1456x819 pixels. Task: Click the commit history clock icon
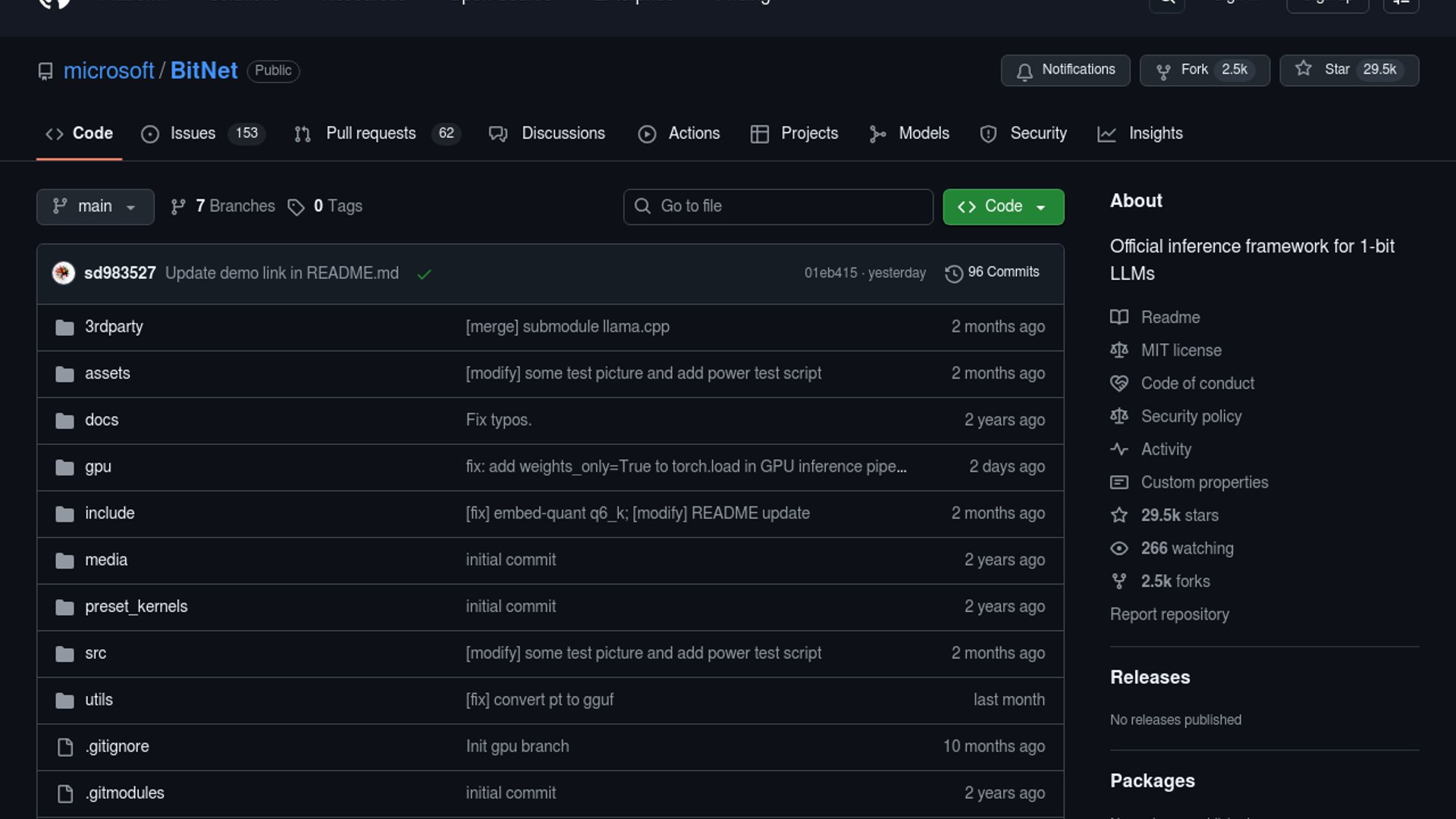click(953, 273)
